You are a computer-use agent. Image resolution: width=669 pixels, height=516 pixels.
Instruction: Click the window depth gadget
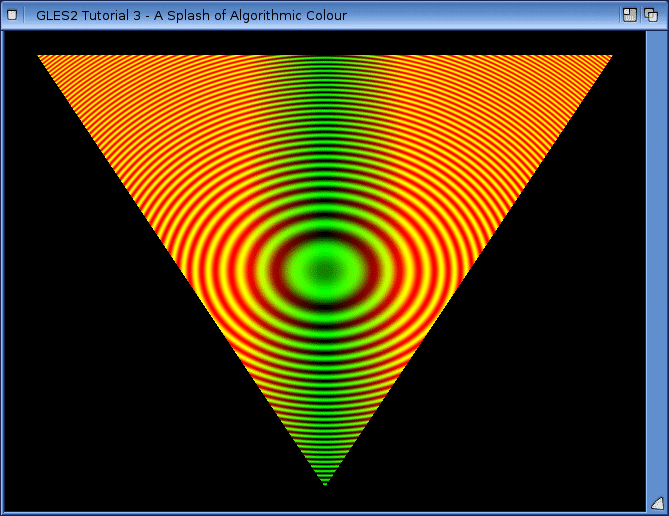tap(651, 15)
